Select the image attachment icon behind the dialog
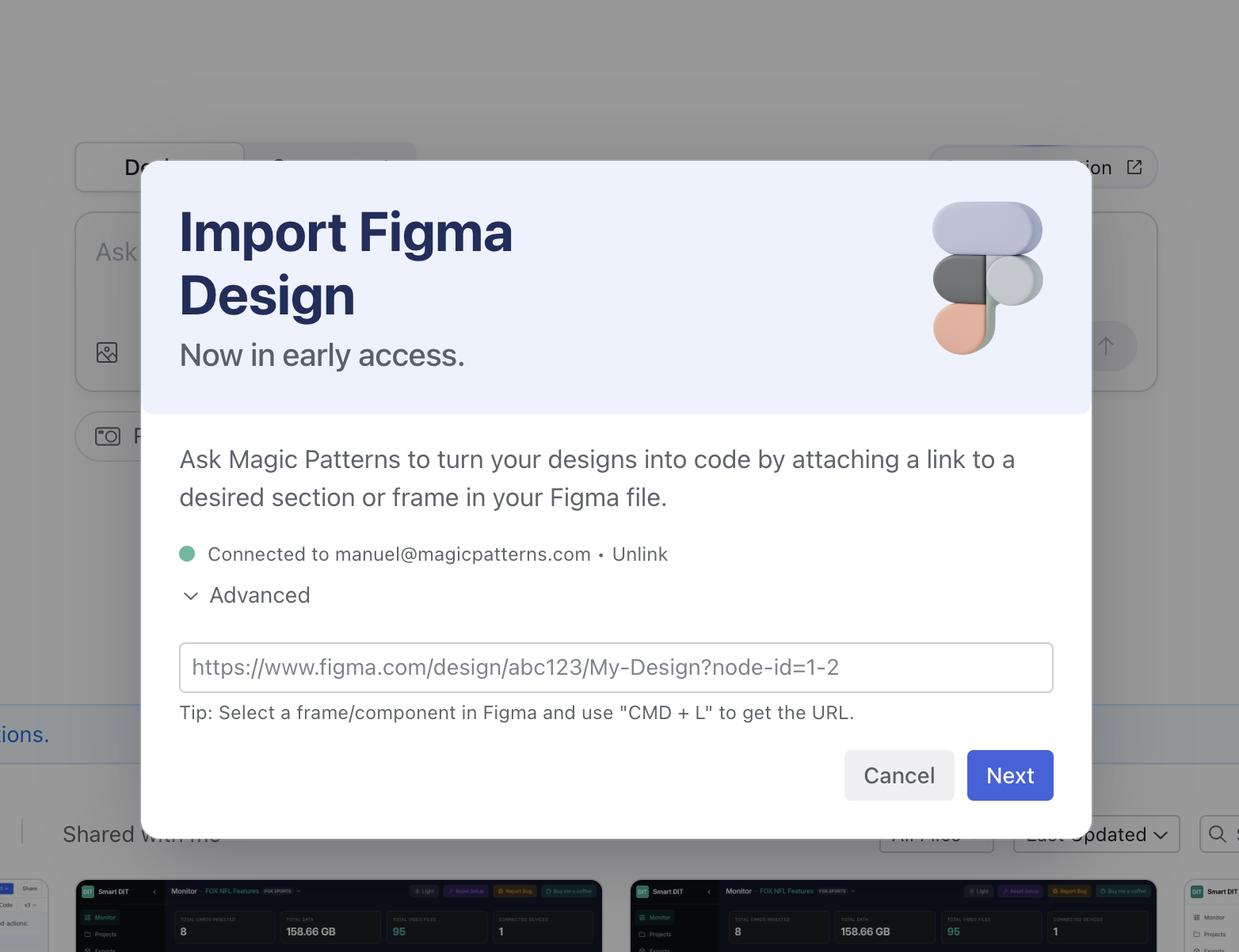1239x952 pixels. click(109, 352)
